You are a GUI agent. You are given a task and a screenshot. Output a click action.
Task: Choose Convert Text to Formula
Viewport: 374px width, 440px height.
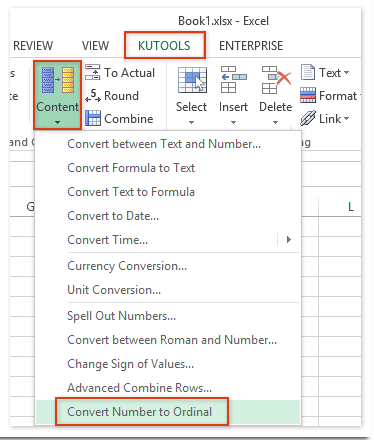click(168, 192)
